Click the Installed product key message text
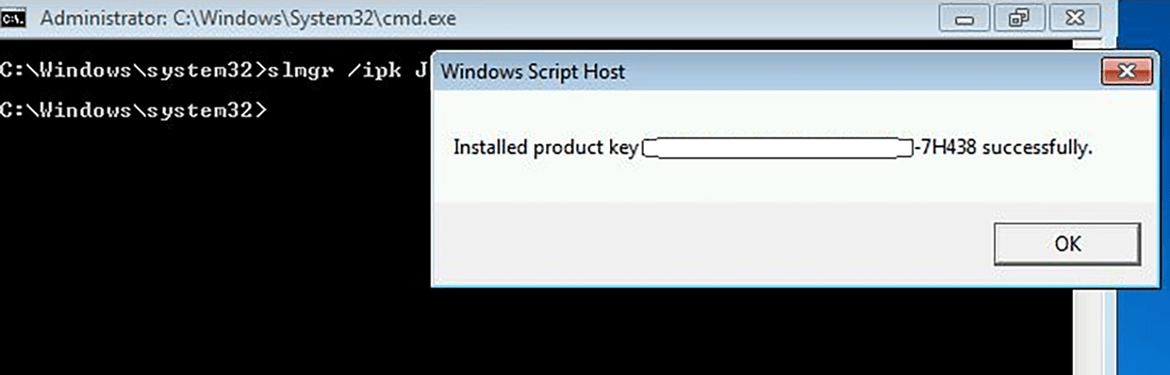Viewport: 1170px width, 375px height. pos(545,148)
